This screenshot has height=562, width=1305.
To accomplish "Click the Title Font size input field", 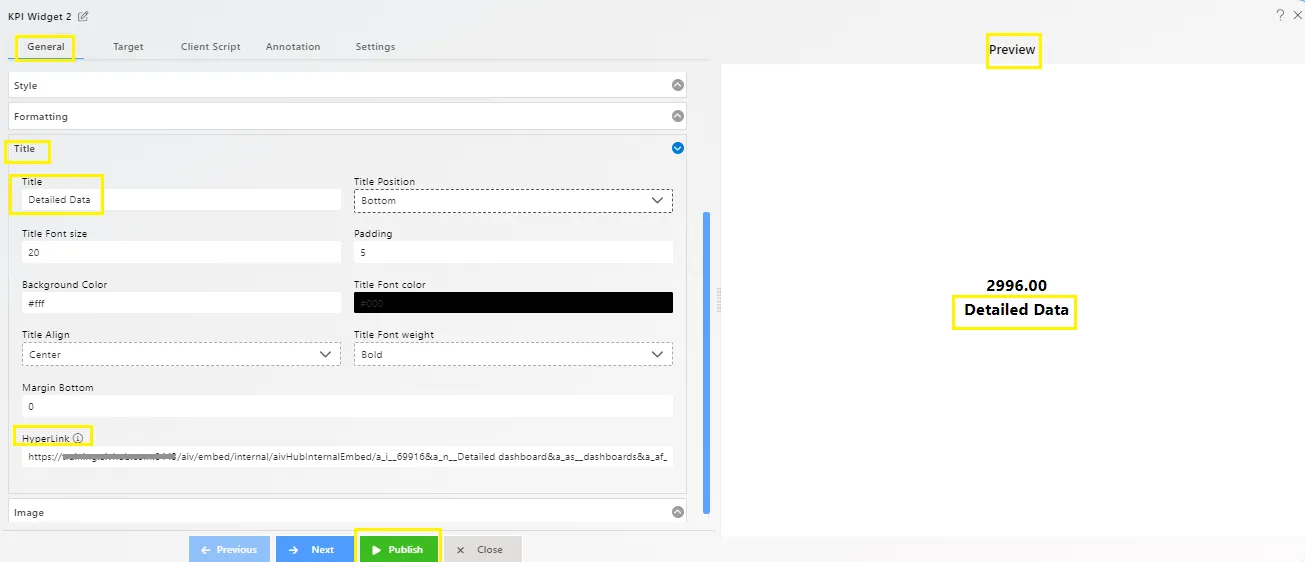I will tap(181, 253).
